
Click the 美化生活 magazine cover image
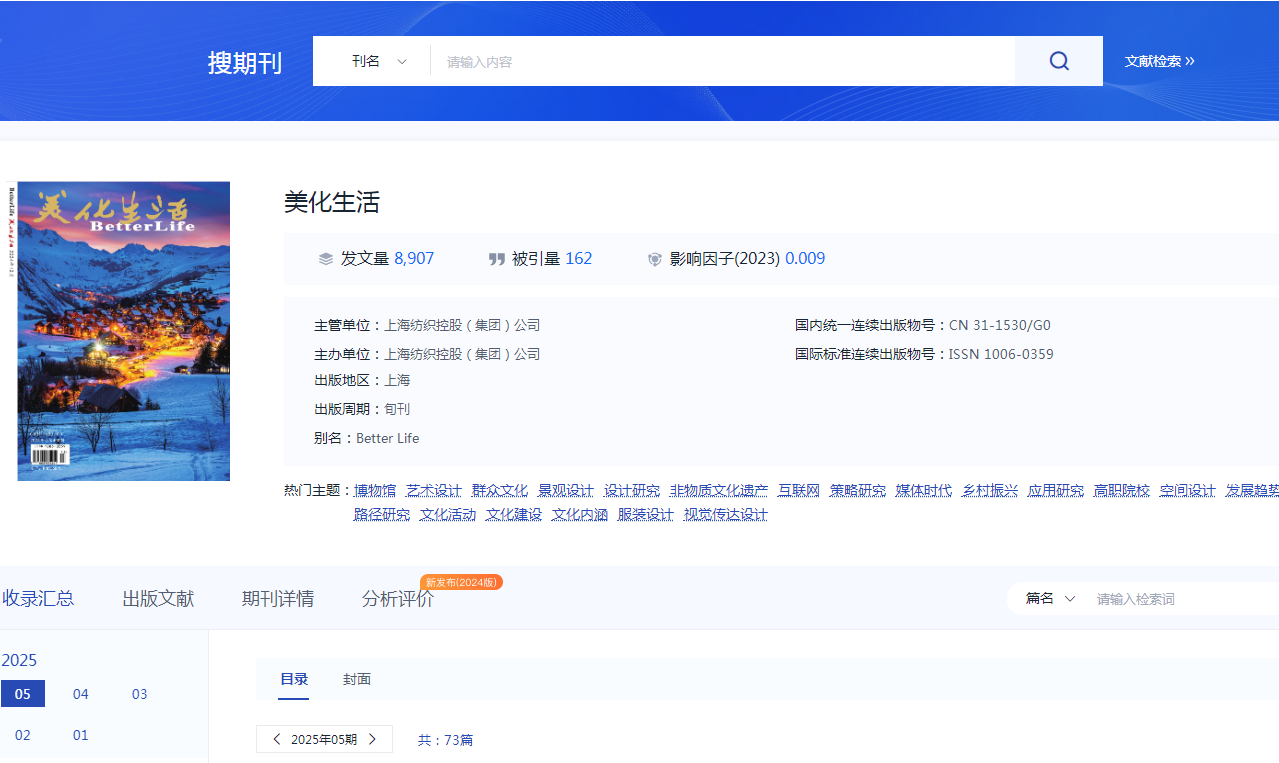[x=119, y=331]
